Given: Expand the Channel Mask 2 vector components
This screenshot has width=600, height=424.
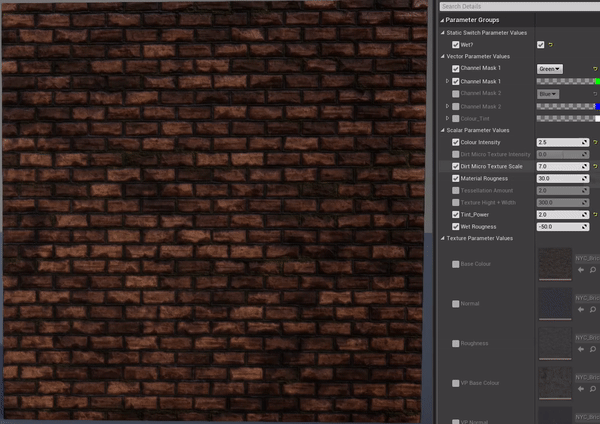Looking at the screenshot, I should pos(447,106).
